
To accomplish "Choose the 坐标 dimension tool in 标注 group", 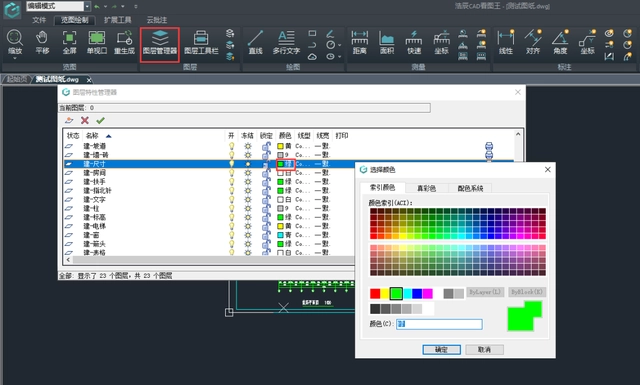I will click(x=587, y=42).
